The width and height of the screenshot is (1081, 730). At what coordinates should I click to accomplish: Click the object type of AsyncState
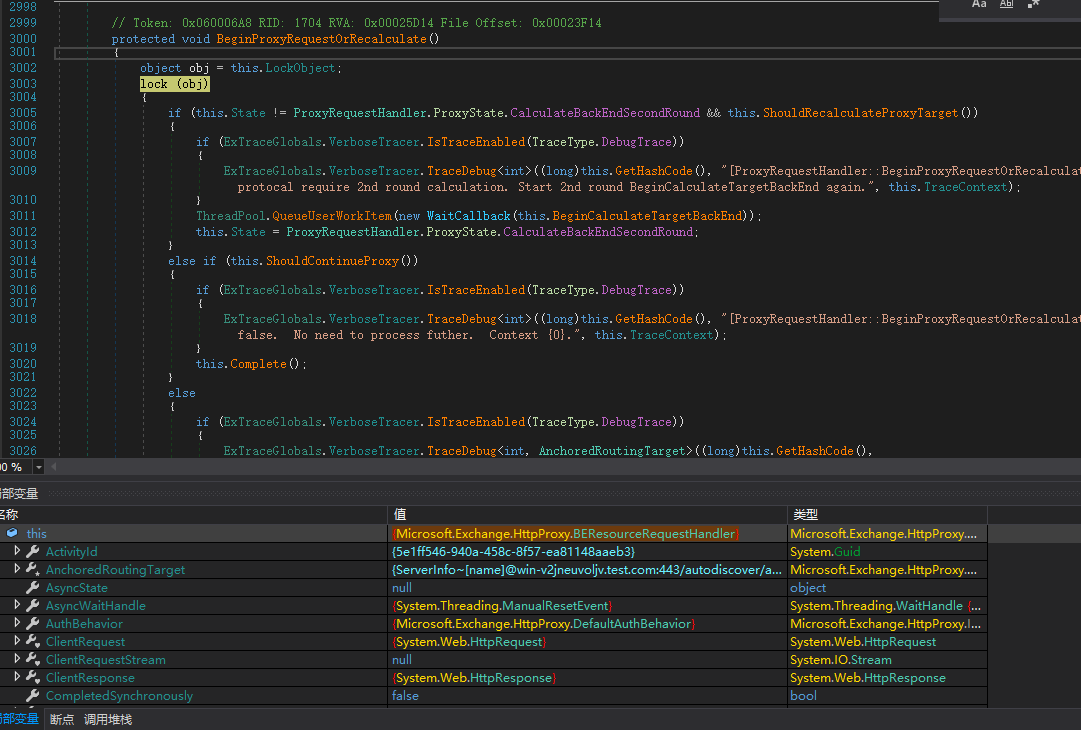808,587
